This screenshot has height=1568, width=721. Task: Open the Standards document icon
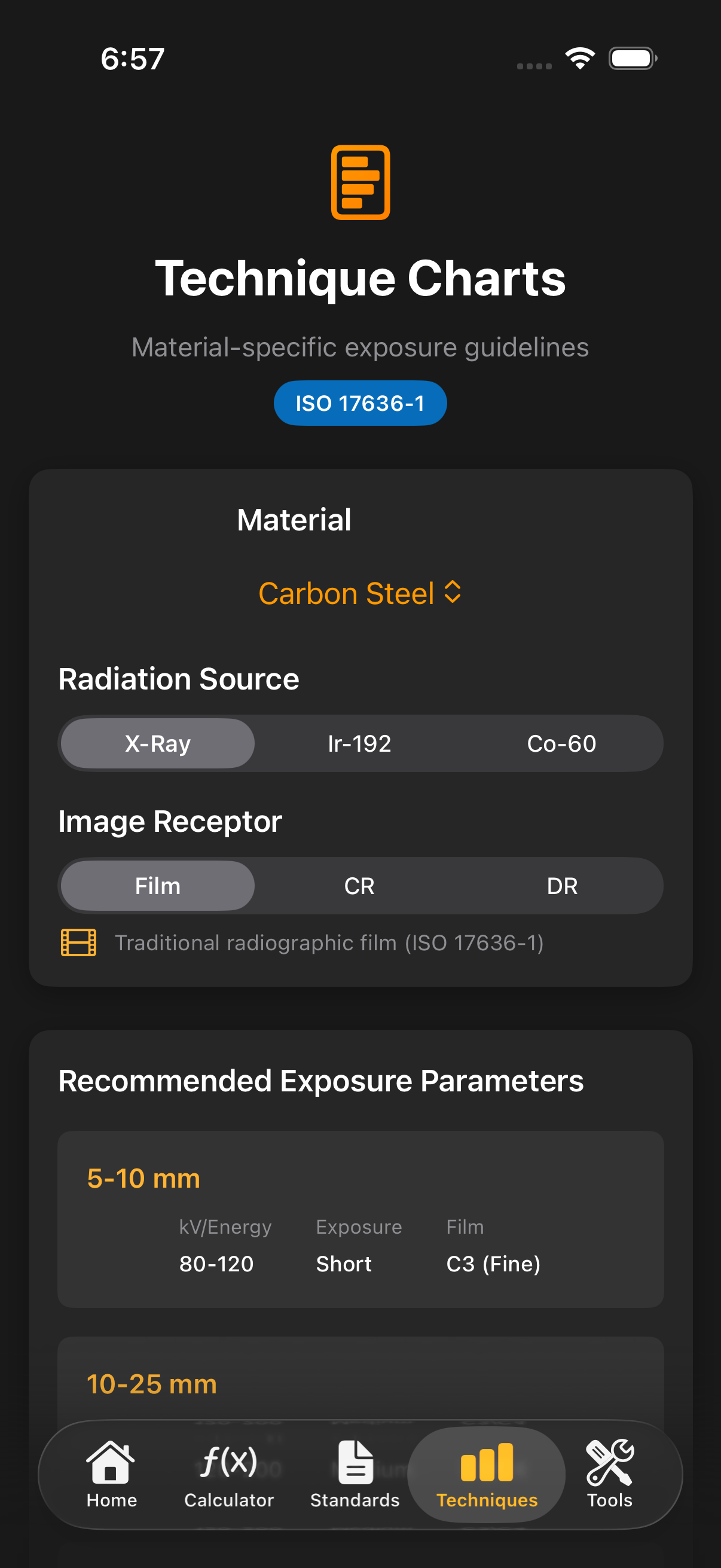point(355,1462)
